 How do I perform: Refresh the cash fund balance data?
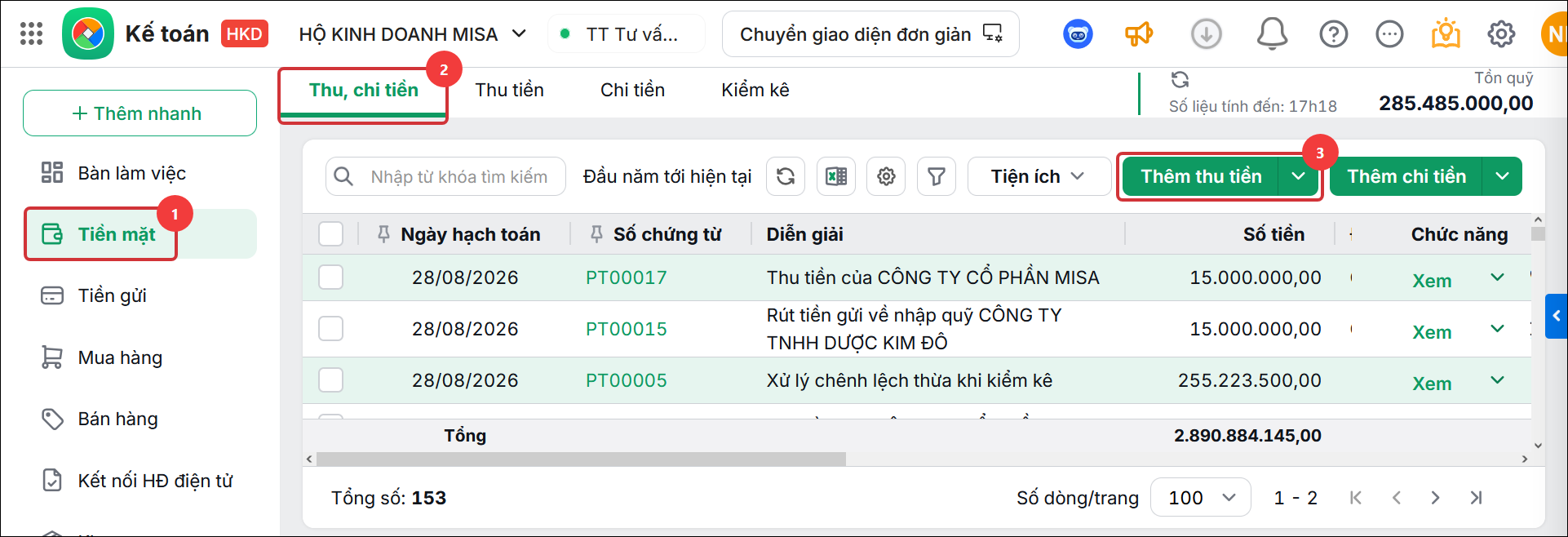tap(1180, 79)
